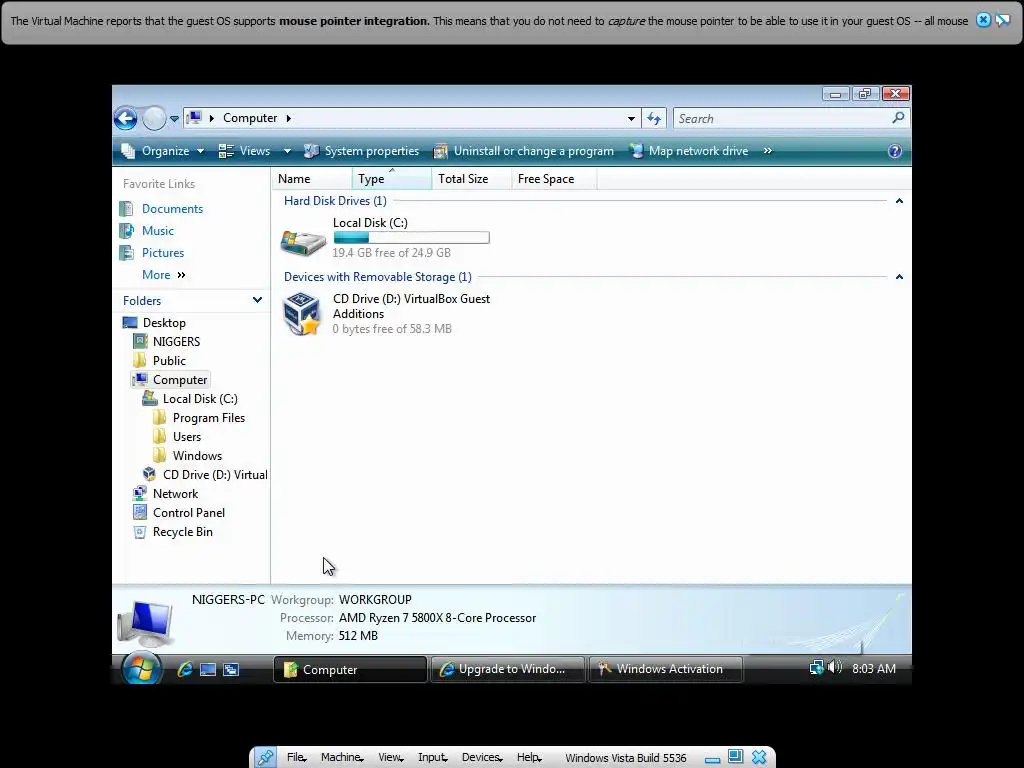Screen dimensions: 1024x768
Task: Open Control Panel in the folder tree
Action: coord(189,513)
